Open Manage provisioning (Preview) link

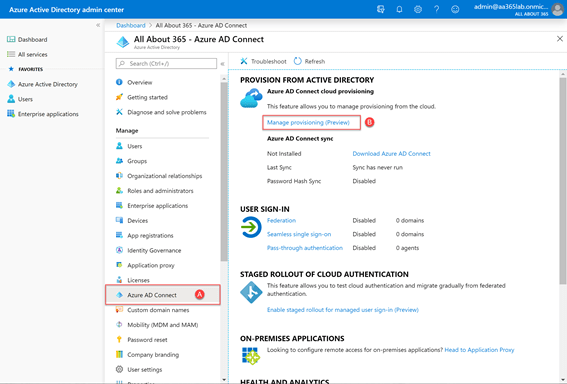click(308, 122)
